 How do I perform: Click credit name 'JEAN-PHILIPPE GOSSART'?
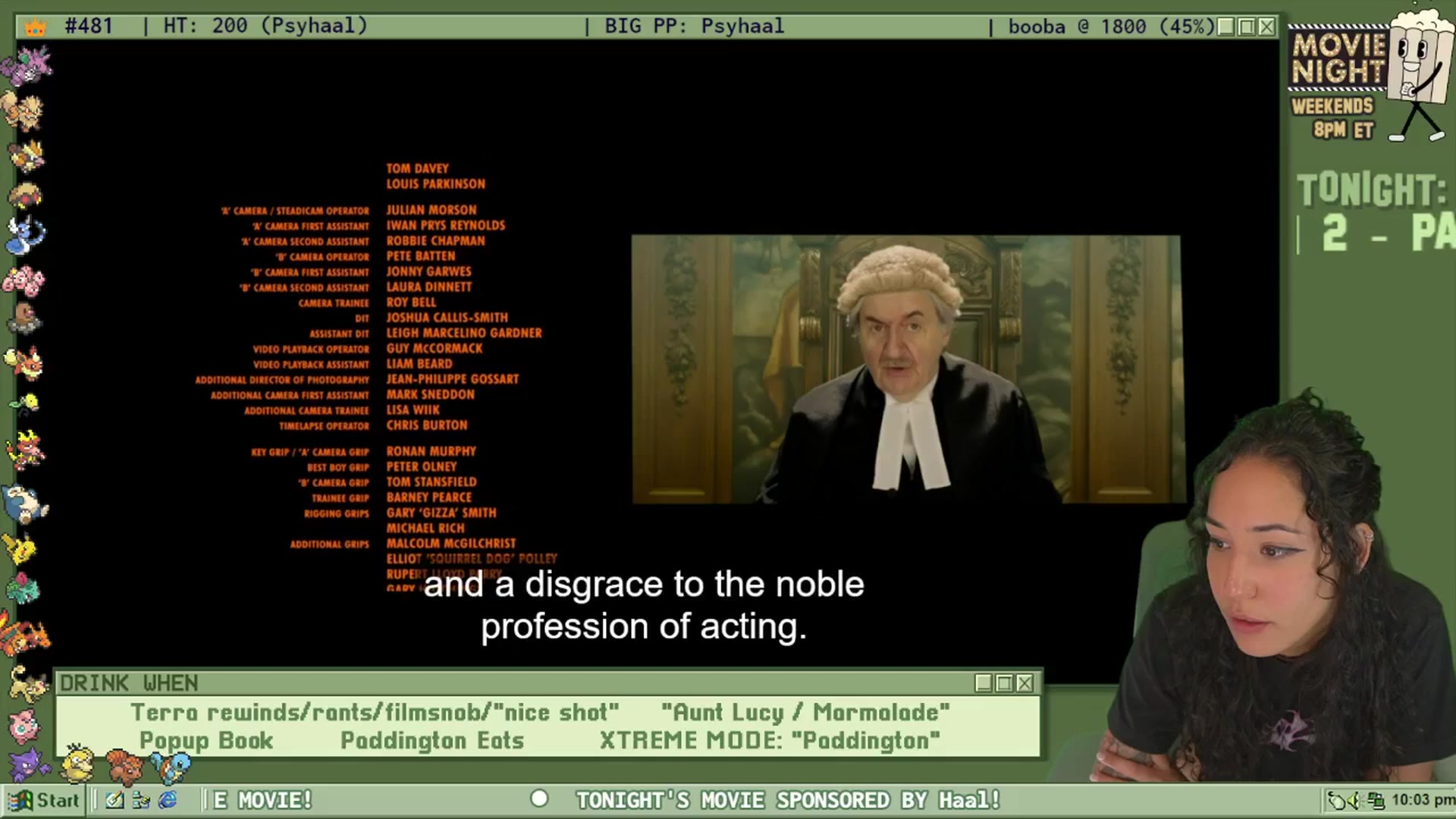[453, 379]
